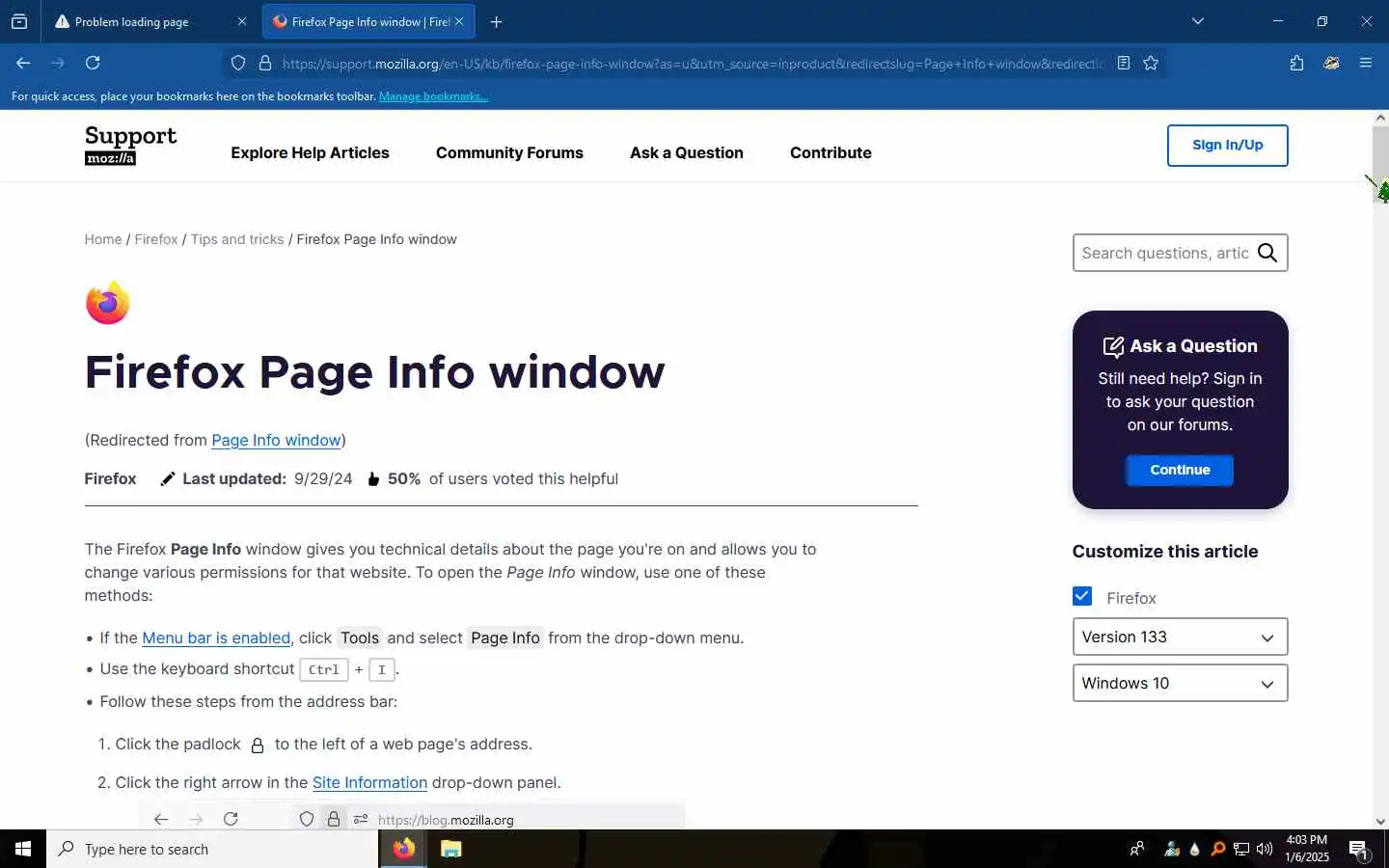
Task: Open the notification center icon
Action: pos(1358,850)
